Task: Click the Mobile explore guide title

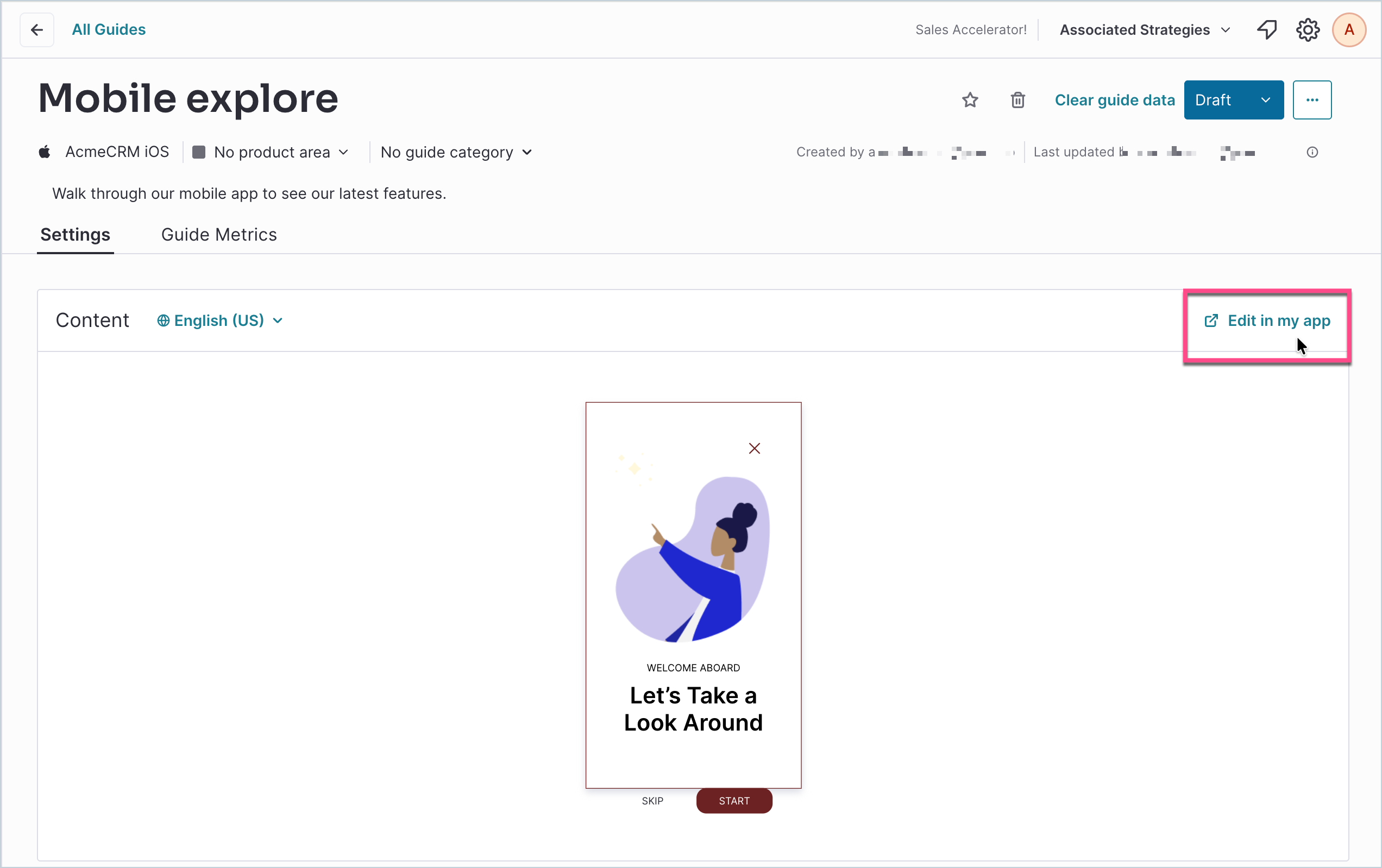Action: [189, 99]
